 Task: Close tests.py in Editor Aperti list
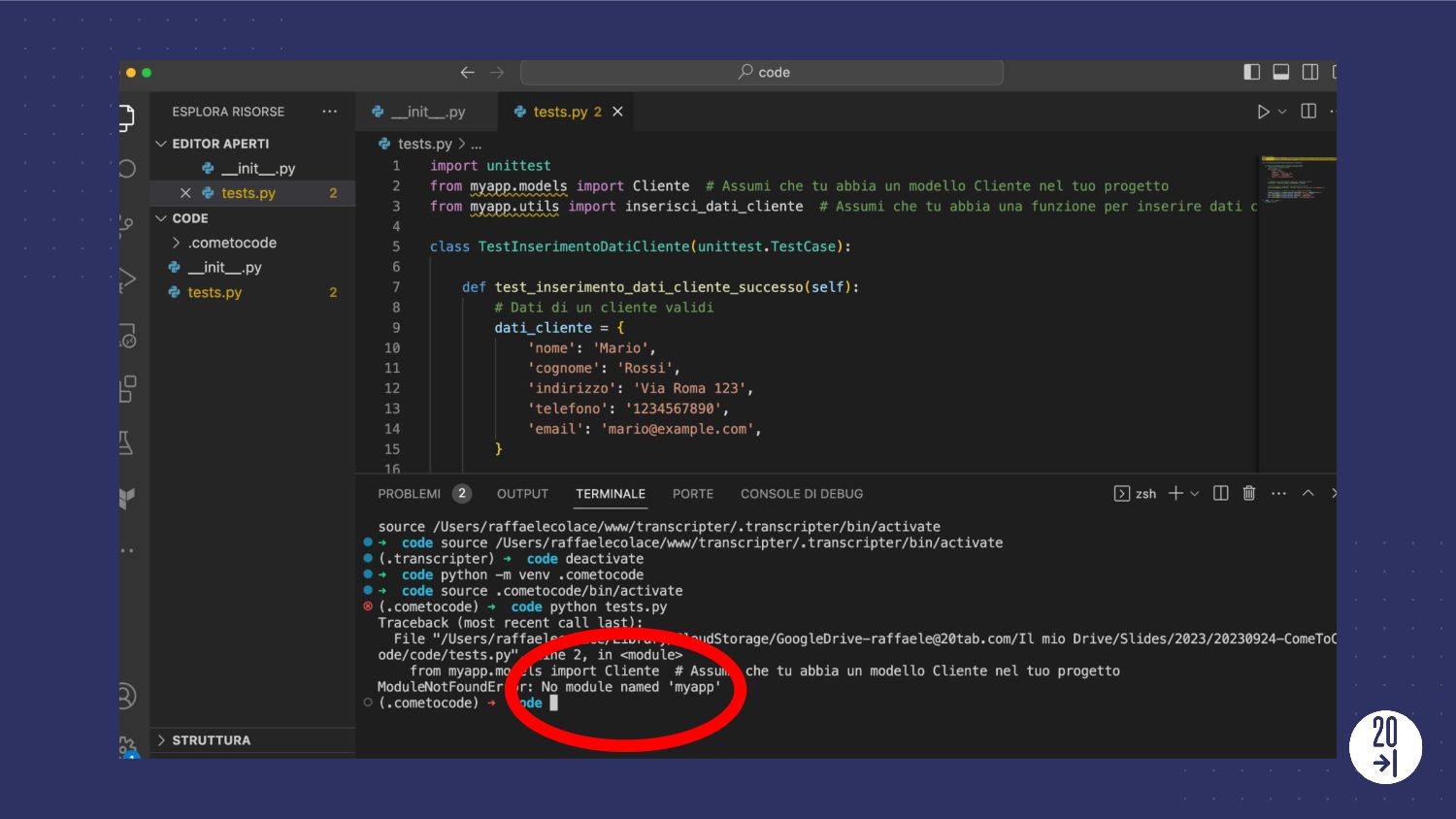(x=185, y=193)
